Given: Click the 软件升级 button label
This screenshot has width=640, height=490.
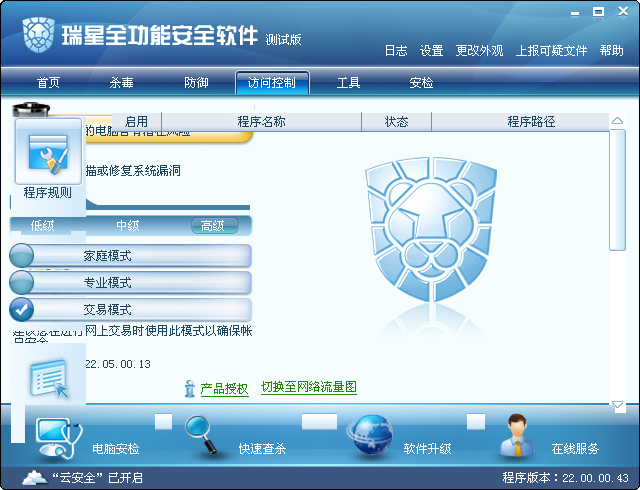Looking at the screenshot, I should (x=427, y=449).
